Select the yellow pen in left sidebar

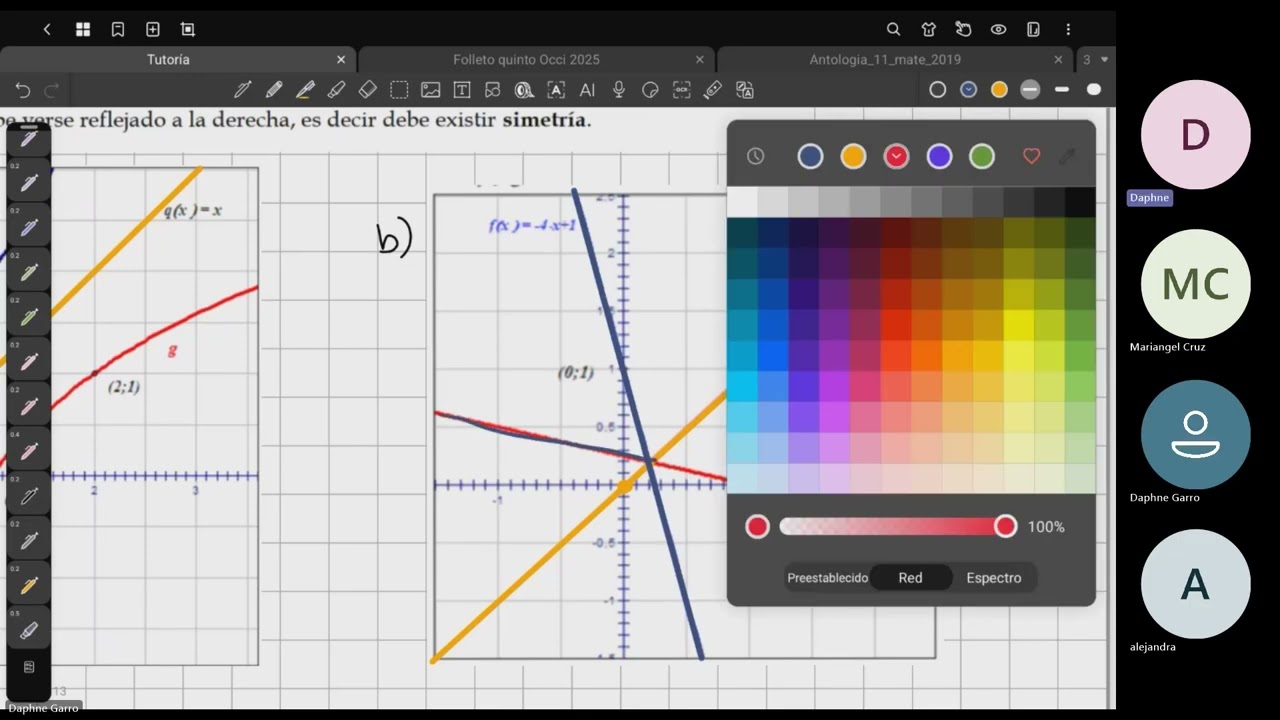point(29,586)
